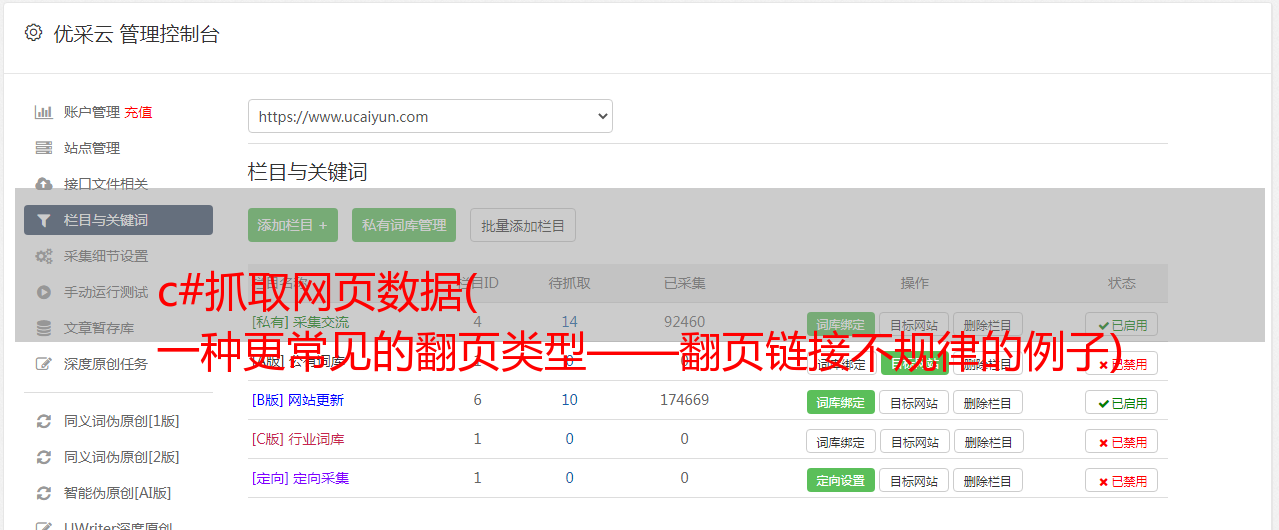The image size is (1279, 530).
Task: Click the play circle icon for 手动运行测试
Action: [43, 292]
